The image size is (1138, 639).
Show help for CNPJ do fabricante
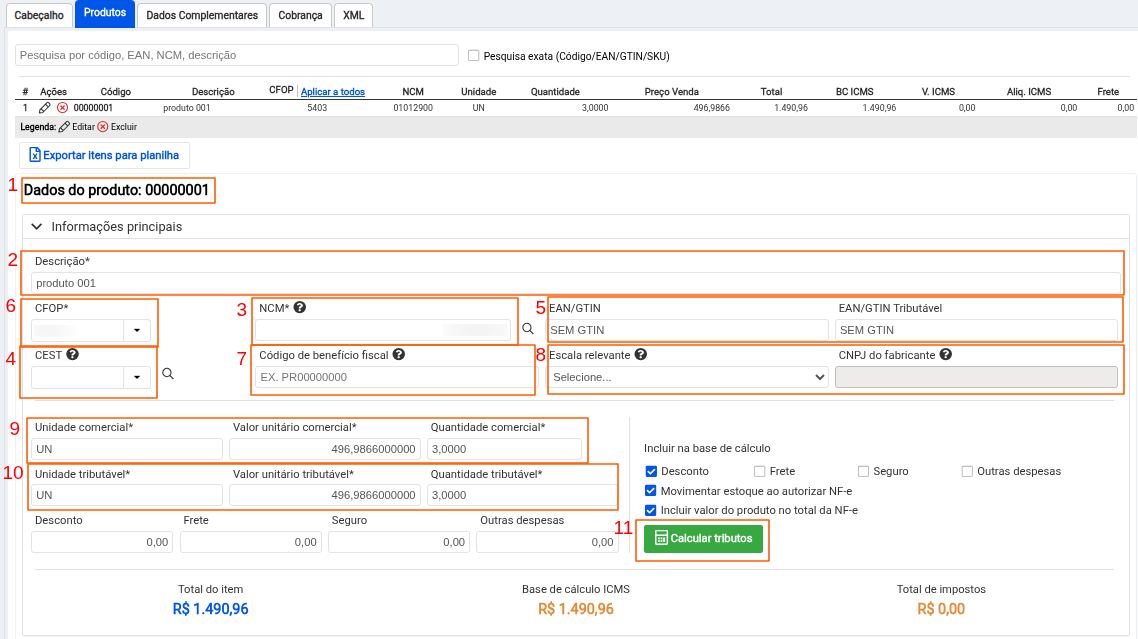click(945, 354)
